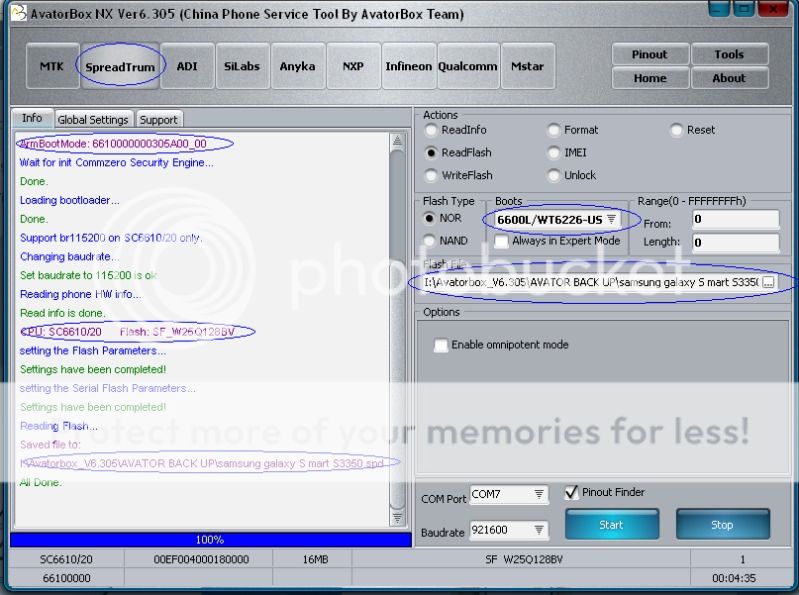Click the Flash File path field
Image resolution: width=799 pixels, height=595 pixels.
591,283
